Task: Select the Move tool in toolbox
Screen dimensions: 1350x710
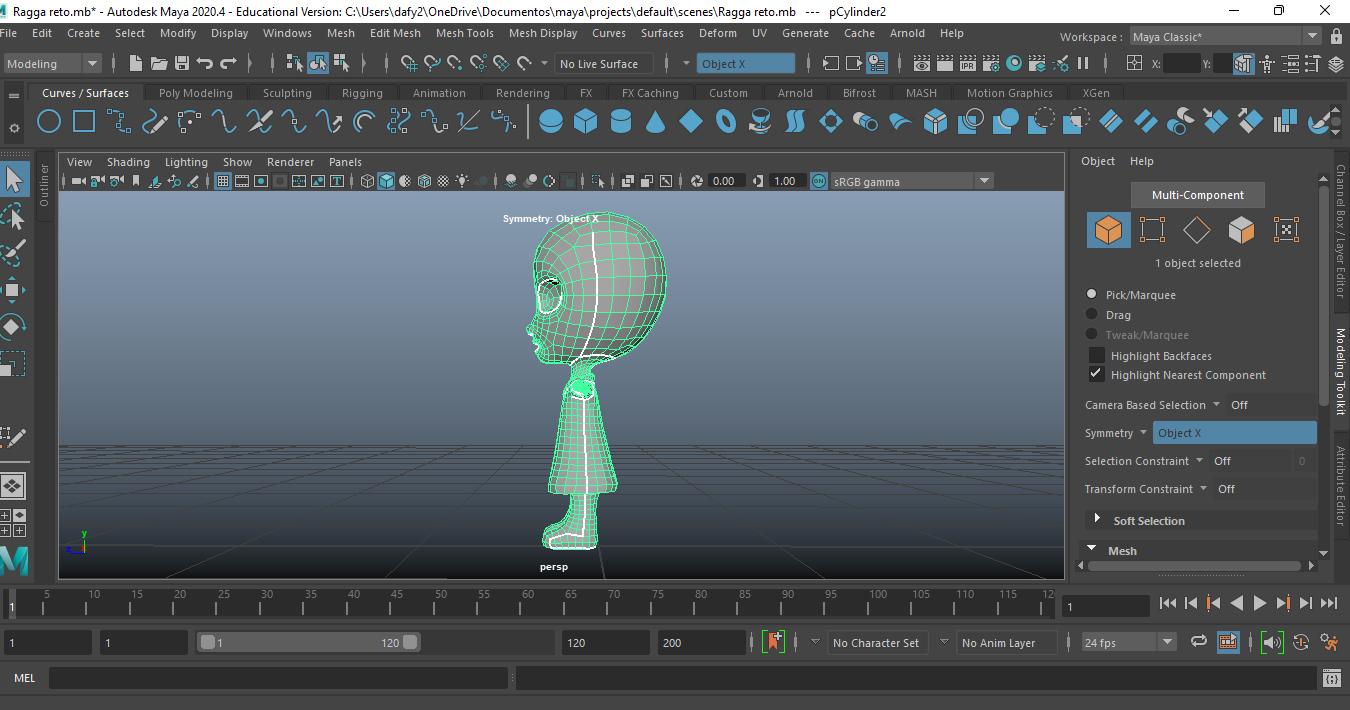Action: click(x=13, y=290)
